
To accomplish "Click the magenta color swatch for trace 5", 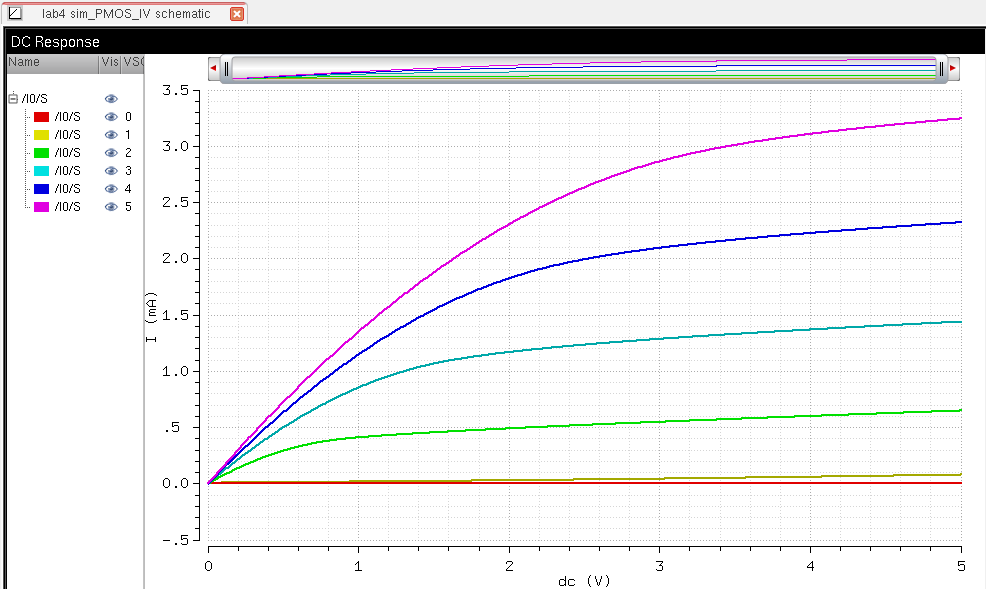I will coord(41,207).
